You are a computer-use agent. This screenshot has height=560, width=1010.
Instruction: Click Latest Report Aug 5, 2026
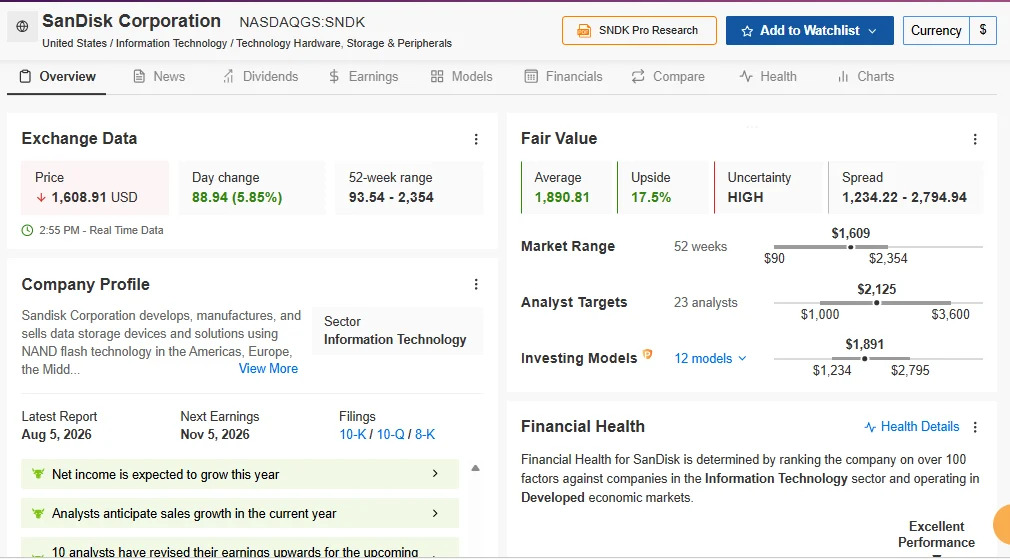coord(59,425)
